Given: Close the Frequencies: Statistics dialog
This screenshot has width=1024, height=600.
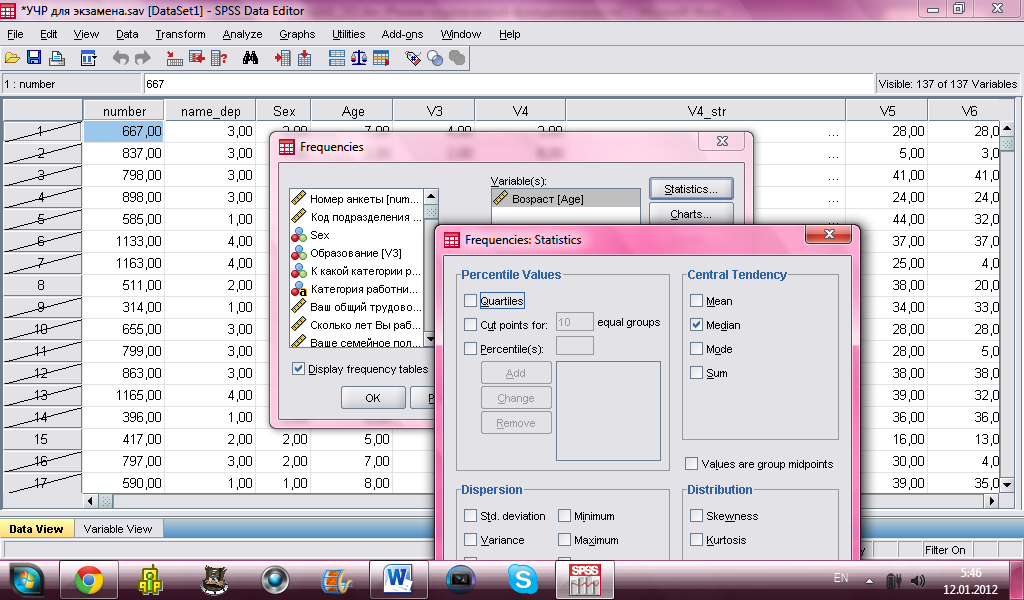Looking at the screenshot, I should [x=829, y=234].
